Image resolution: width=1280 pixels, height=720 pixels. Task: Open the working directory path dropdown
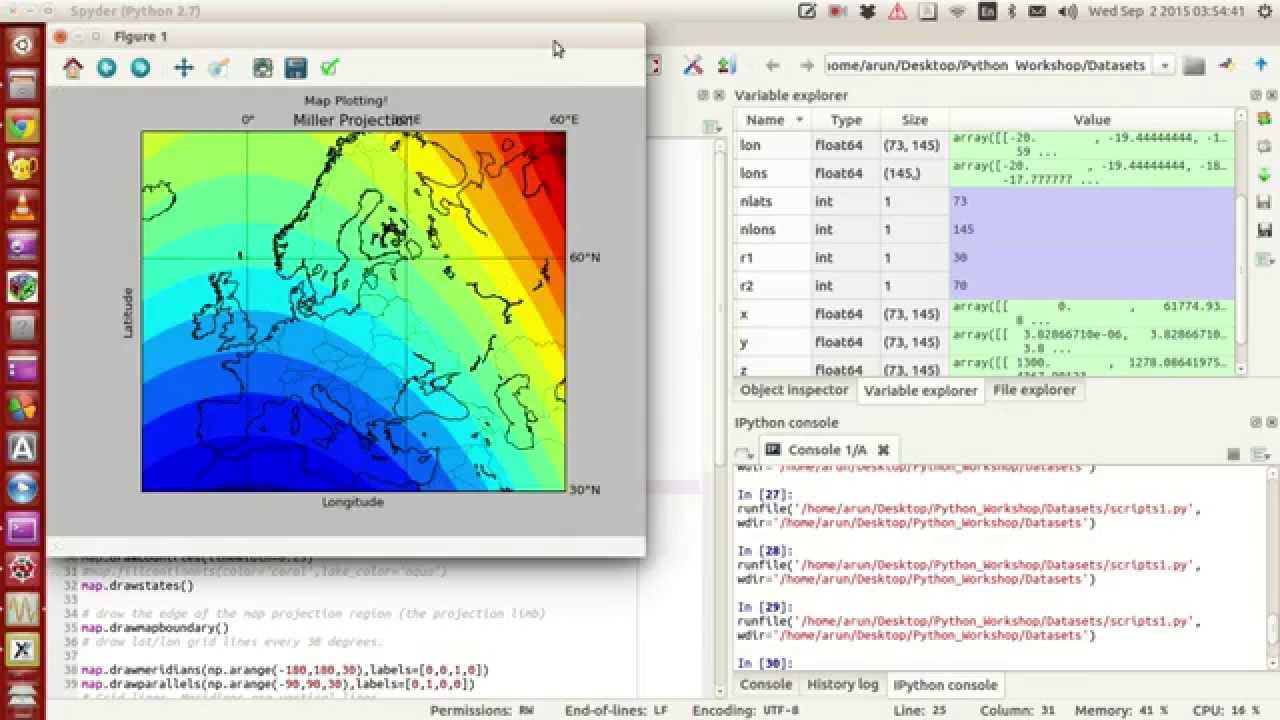[1165, 66]
